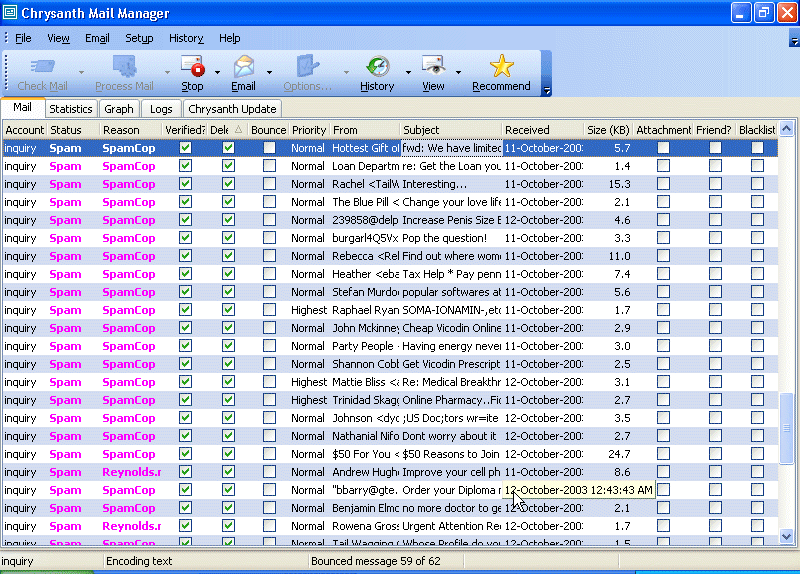Sort by the Received column header
This screenshot has width=800, height=574.
click(x=543, y=130)
